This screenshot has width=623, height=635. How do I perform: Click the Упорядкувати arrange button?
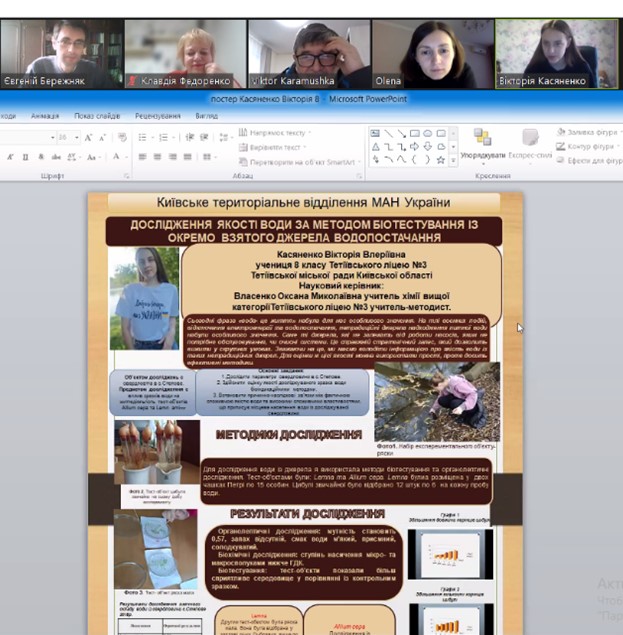pos(483,147)
